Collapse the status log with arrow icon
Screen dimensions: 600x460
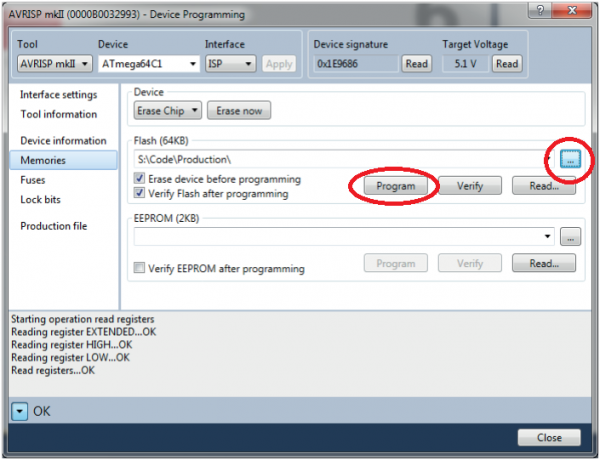pyautogui.click(x=19, y=411)
